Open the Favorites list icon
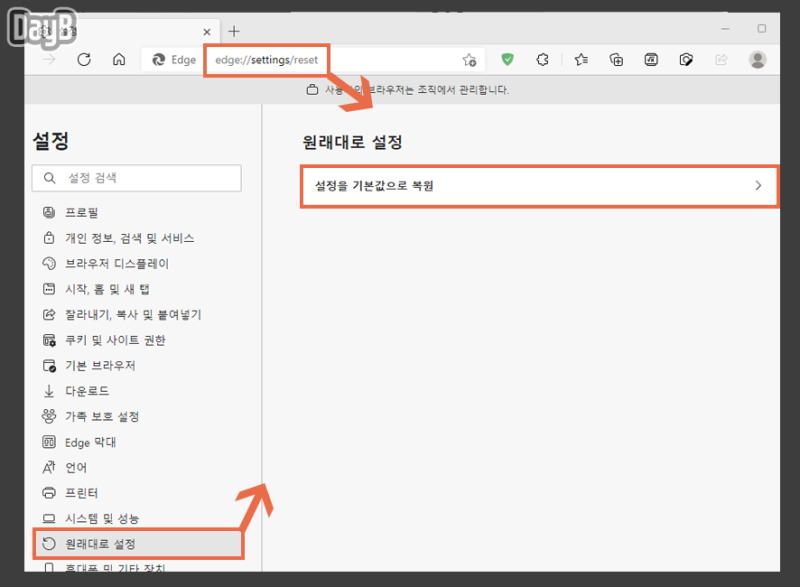 (x=581, y=60)
